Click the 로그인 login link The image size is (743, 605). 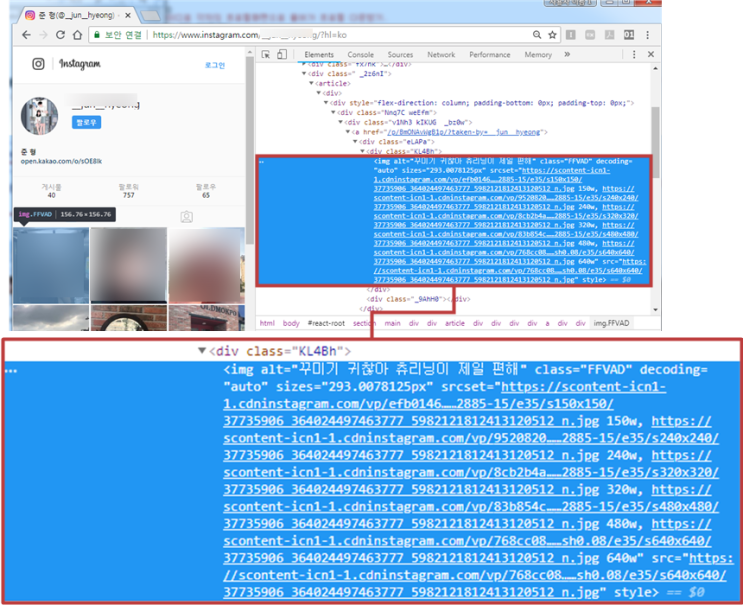(x=215, y=65)
